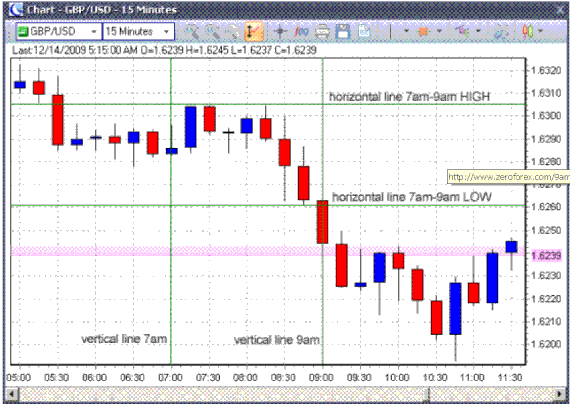Click the candlestick chart type icon
This screenshot has width=570, height=404.
(x=527, y=32)
